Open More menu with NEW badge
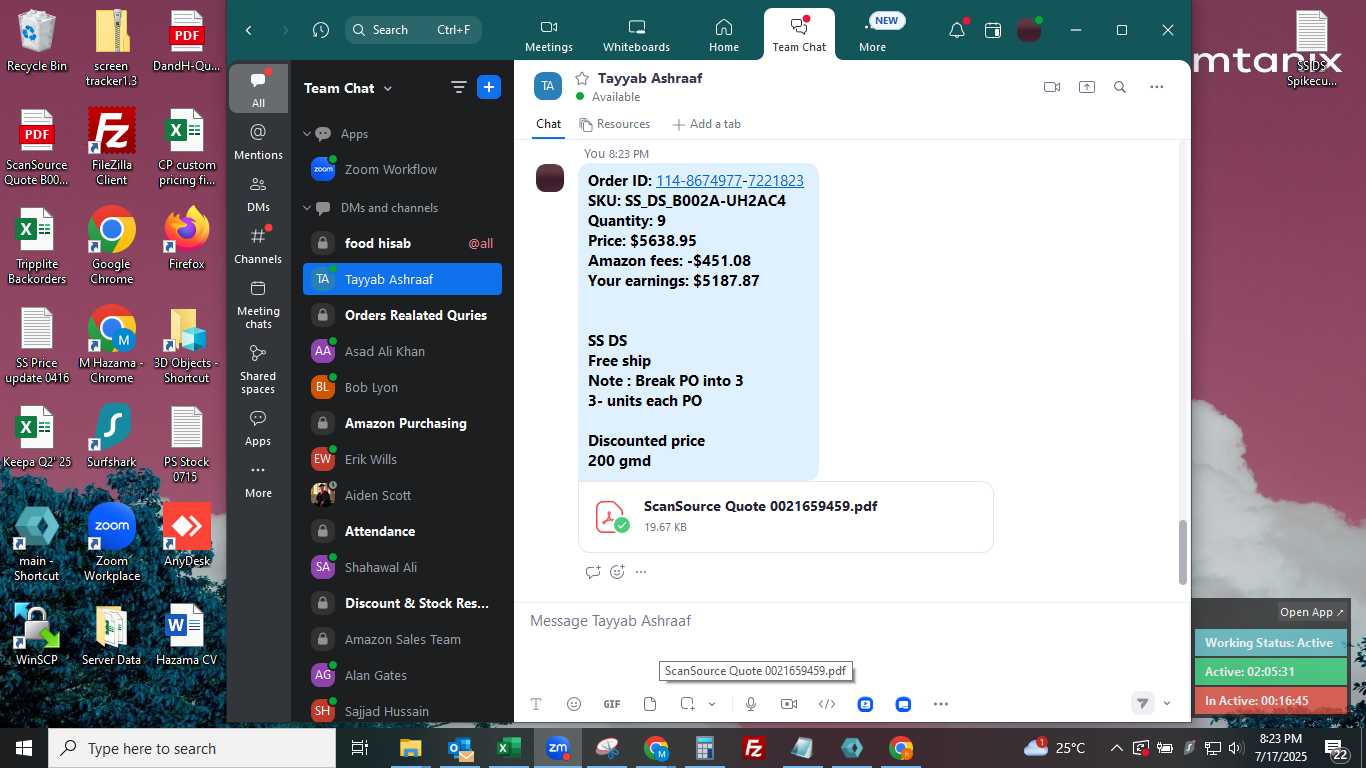This screenshot has height=768, width=1366. click(872, 35)
